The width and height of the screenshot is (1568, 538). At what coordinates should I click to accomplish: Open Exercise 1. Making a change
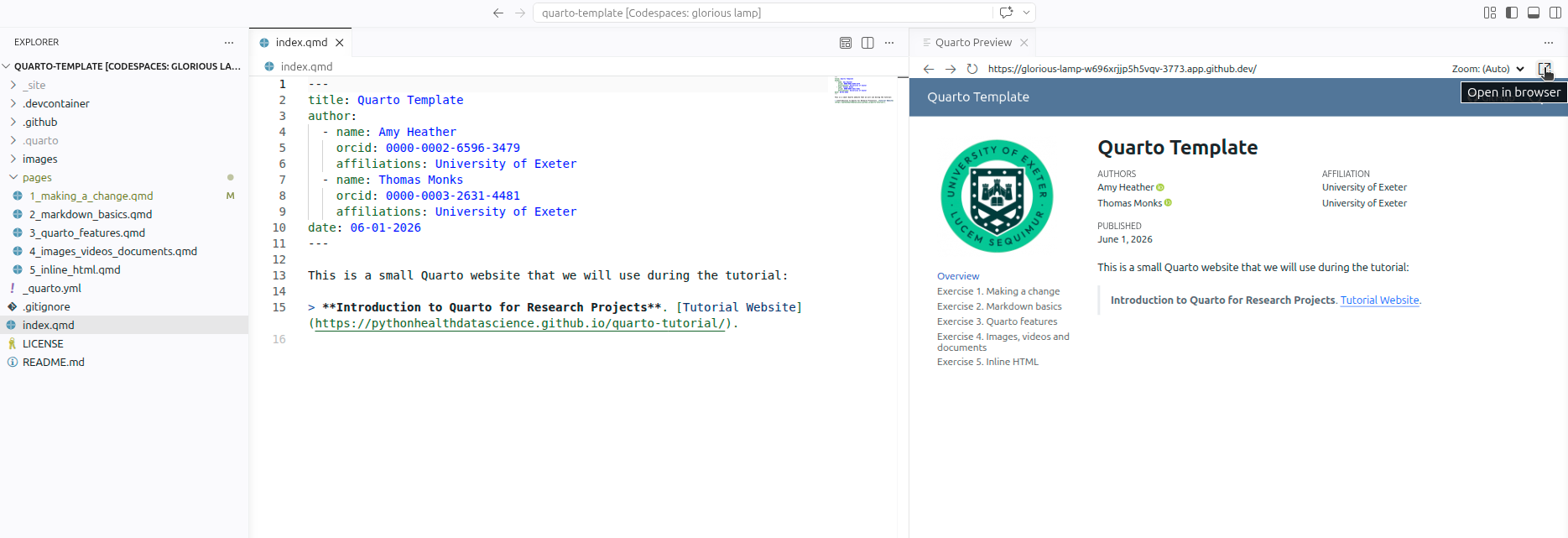tap(998, 291)
